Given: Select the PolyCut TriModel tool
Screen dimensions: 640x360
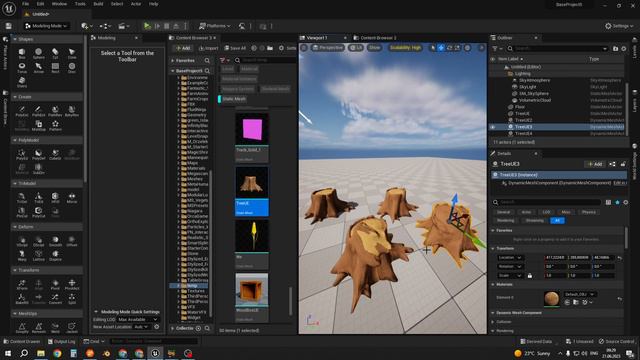Looking at the screenshot, I should [38, 212].
